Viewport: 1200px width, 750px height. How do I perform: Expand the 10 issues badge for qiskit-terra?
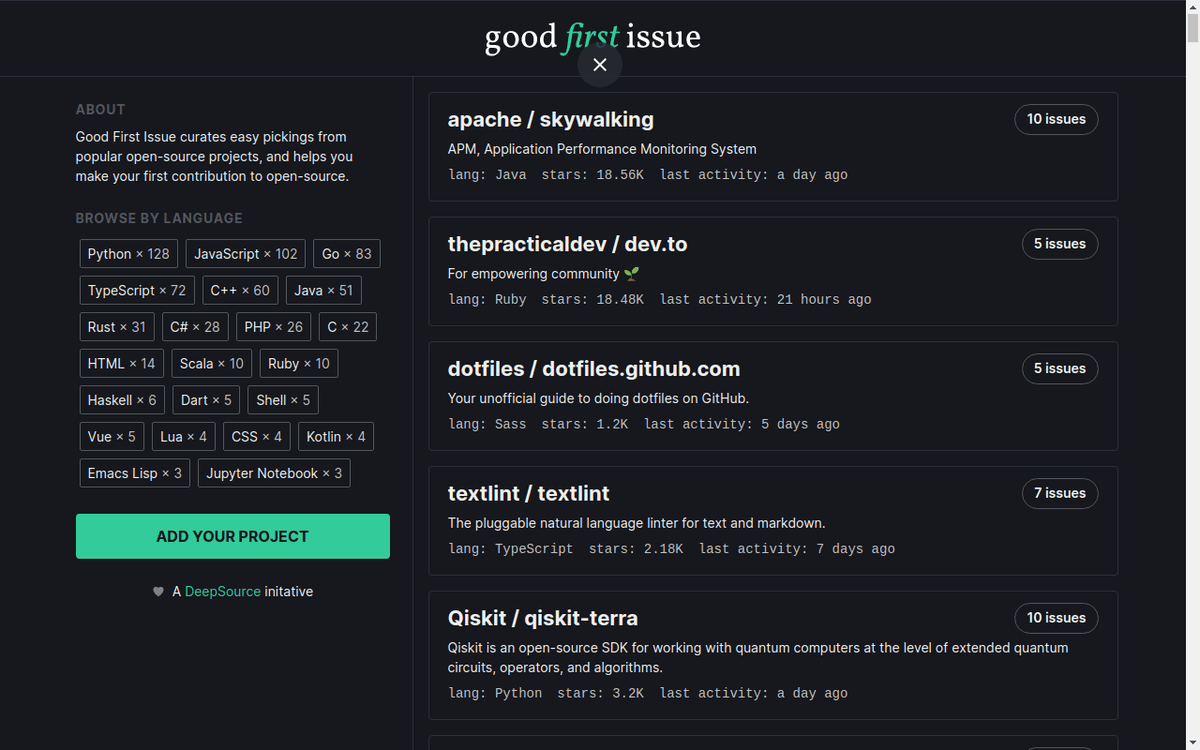pos(1056,618)
